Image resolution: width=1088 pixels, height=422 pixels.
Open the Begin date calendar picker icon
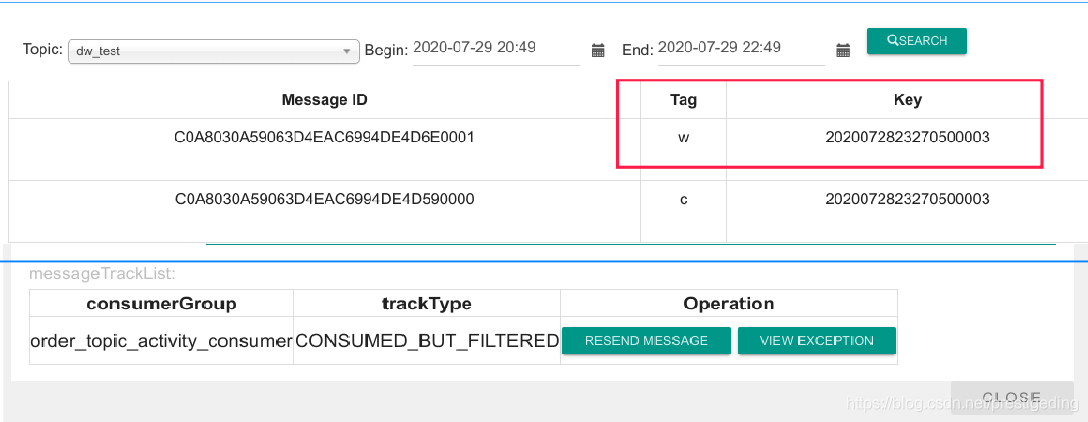coord(598,50)
